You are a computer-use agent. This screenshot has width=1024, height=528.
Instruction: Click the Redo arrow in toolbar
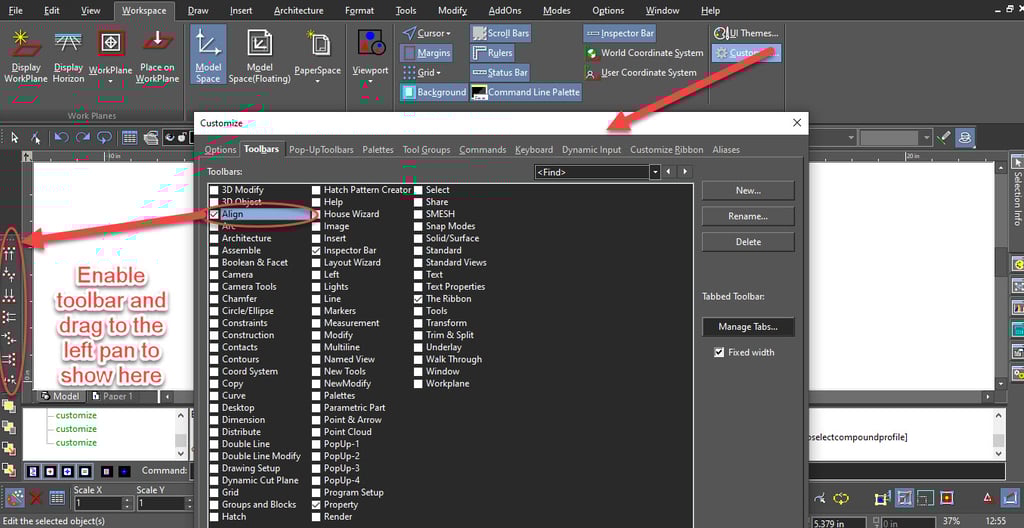coord(83,137)
